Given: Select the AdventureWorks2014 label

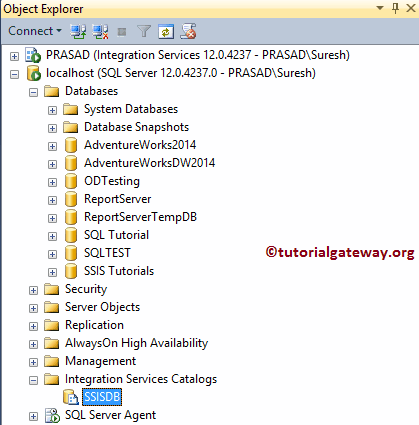Looking at the screenshot, I should (x=140, y=145).
